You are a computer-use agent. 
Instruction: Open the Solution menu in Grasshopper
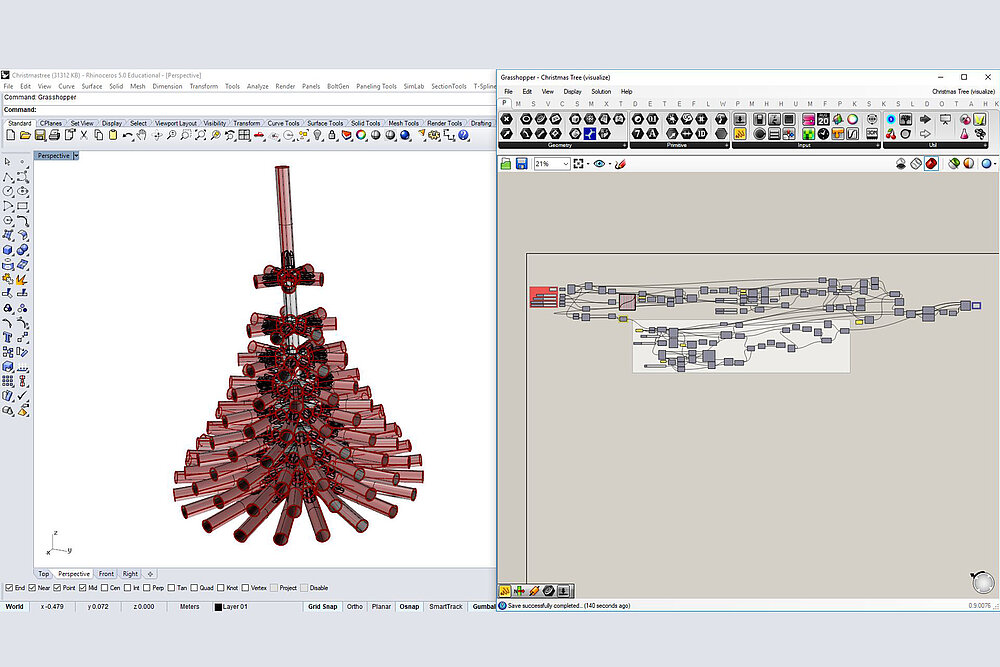point(600,91)
